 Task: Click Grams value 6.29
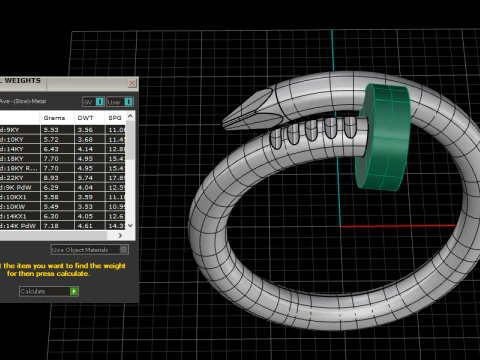[x=51, y=187]
